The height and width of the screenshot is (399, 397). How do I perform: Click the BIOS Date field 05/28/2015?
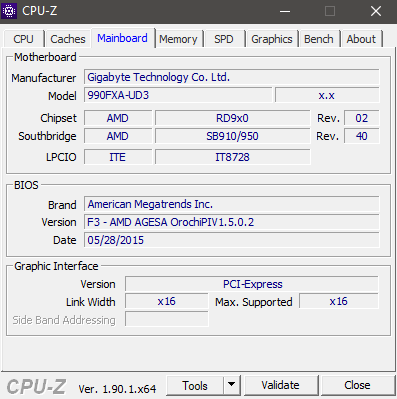[x=232, y=240]
